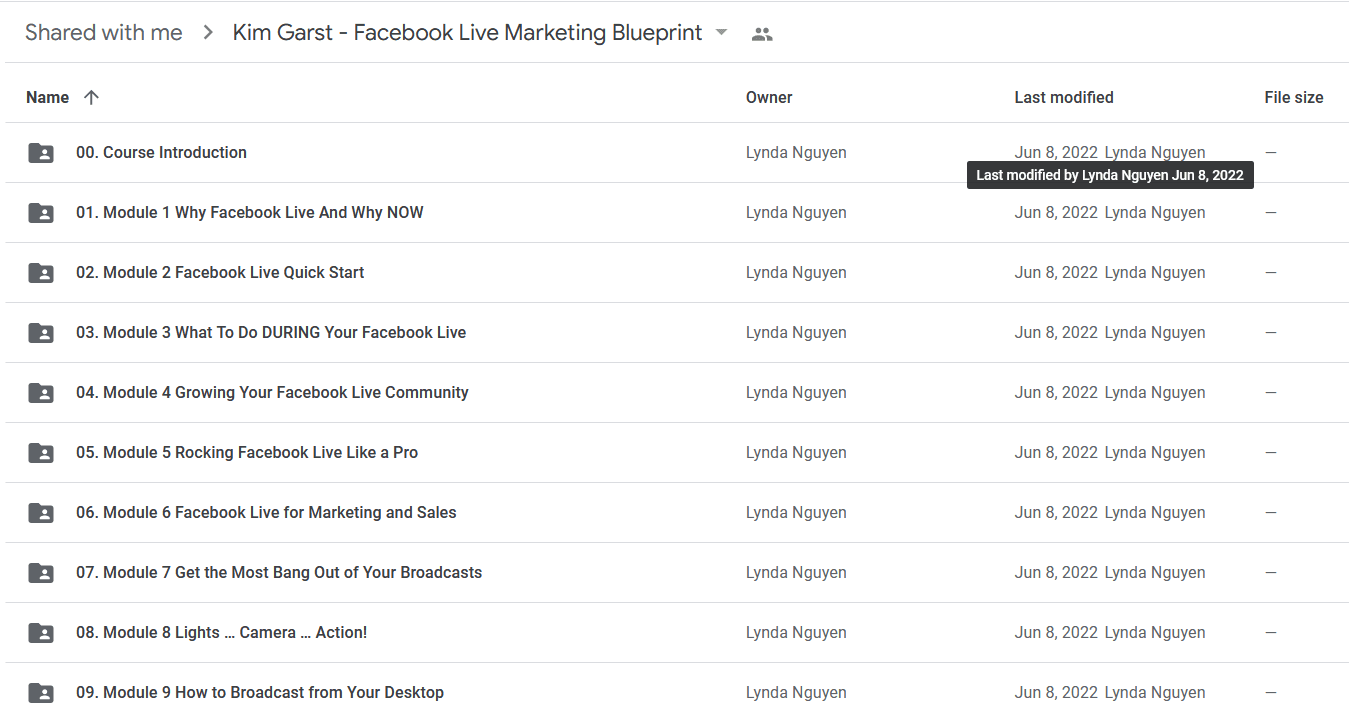
Task: Click owner Lynda Nguyen in Module 4 row
Action: coord(796,392)
